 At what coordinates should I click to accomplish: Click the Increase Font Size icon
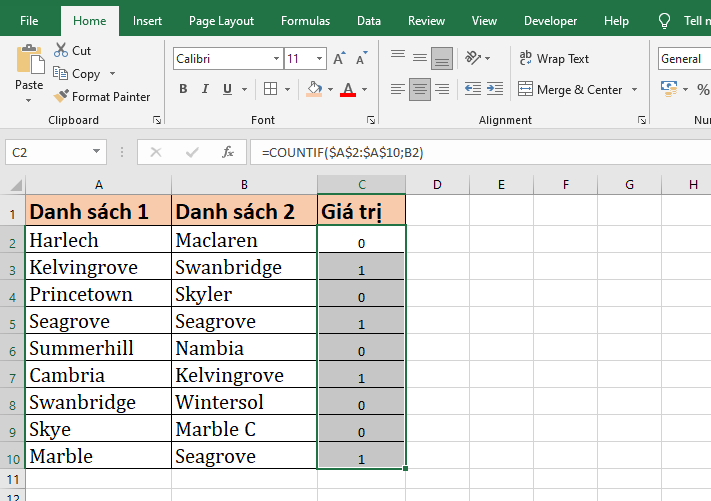(339, 59)
